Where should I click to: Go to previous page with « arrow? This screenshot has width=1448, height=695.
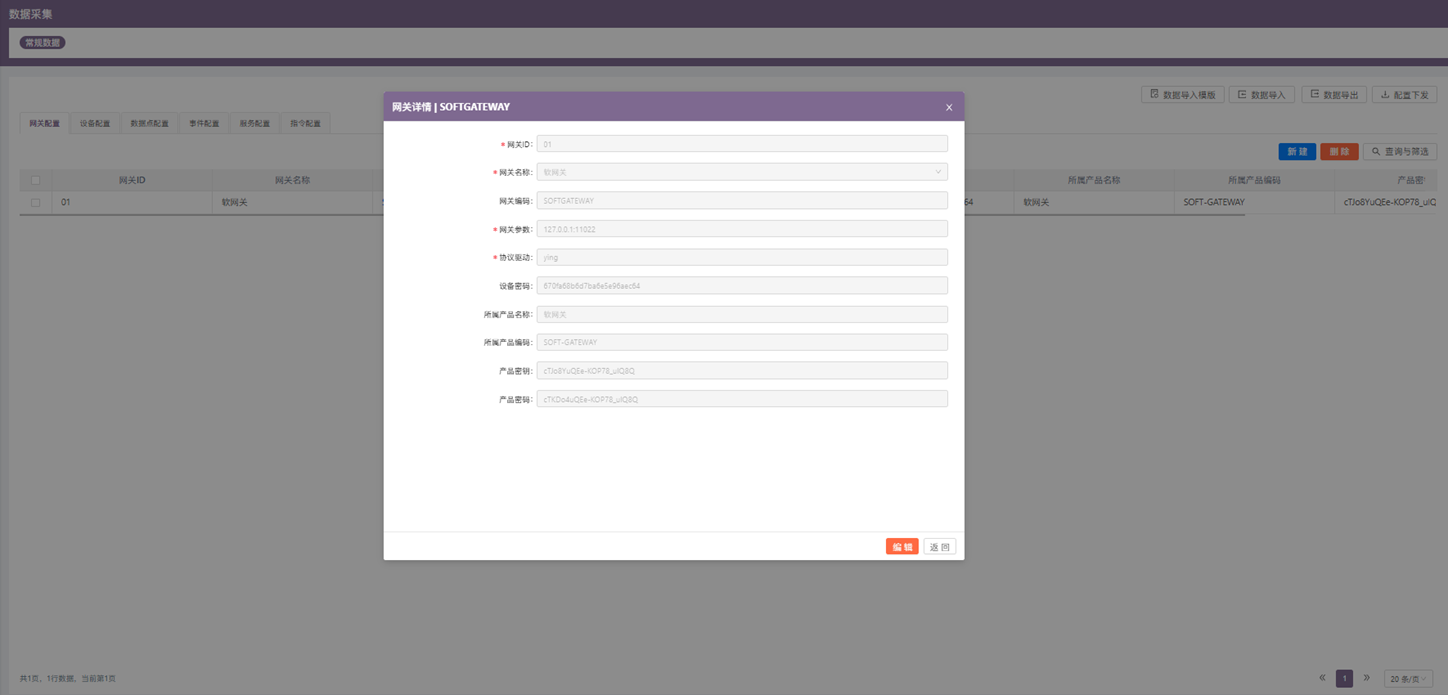pyautogui.click(x=1323, y=678)
